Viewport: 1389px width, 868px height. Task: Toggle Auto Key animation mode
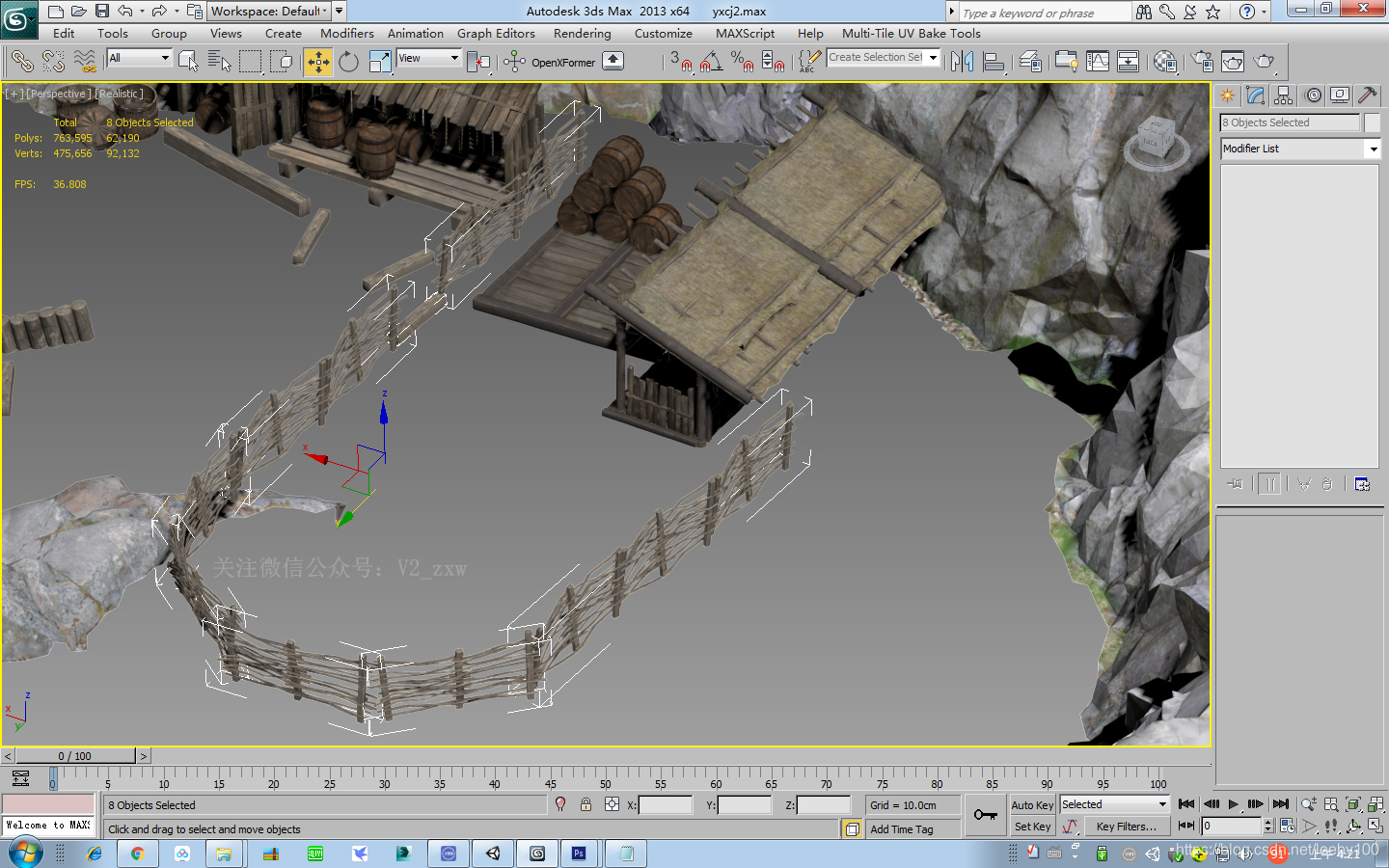coord(1032,805)
